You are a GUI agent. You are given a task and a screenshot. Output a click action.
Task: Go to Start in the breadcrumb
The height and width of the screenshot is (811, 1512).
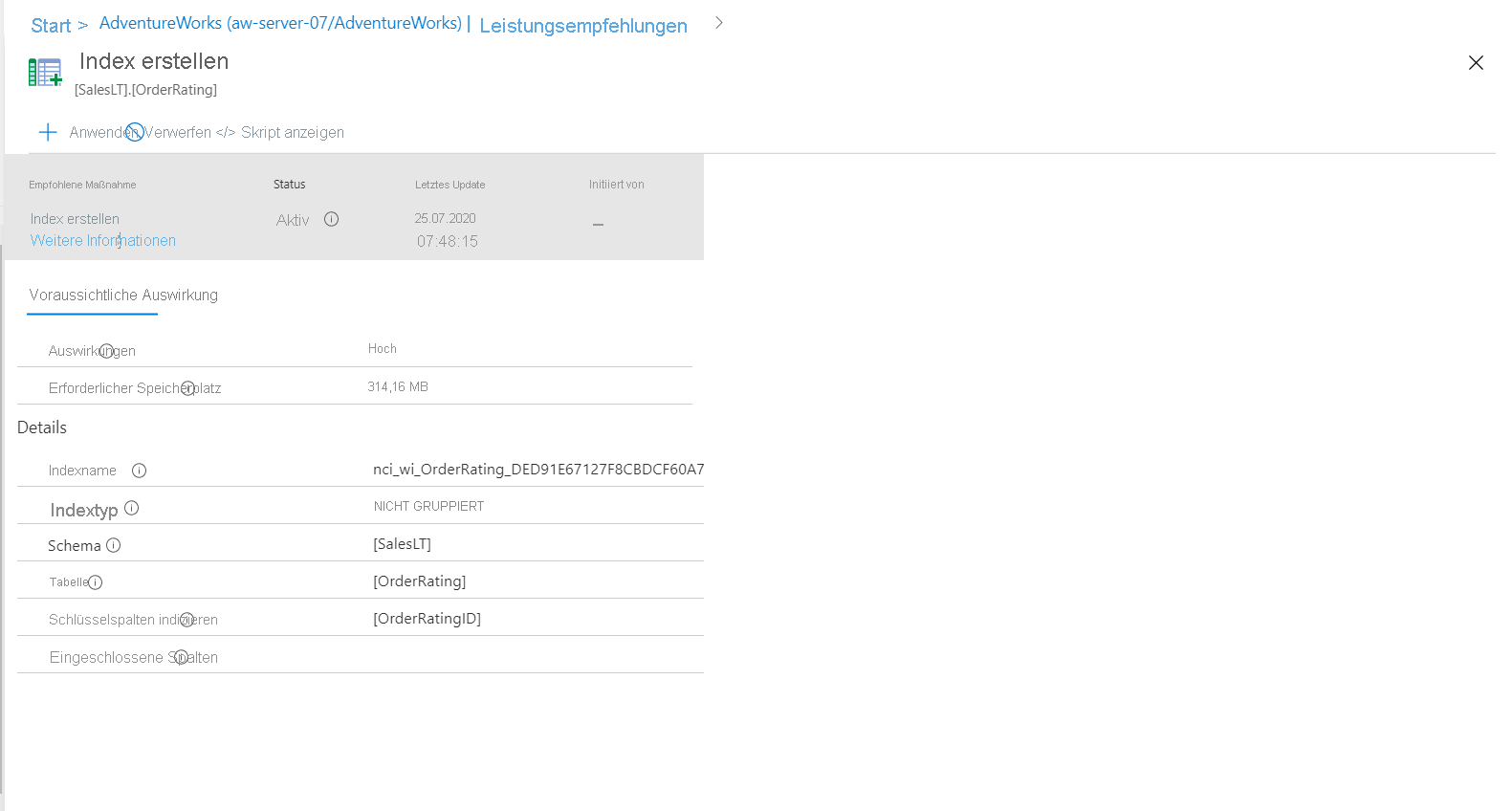[51, 26]
